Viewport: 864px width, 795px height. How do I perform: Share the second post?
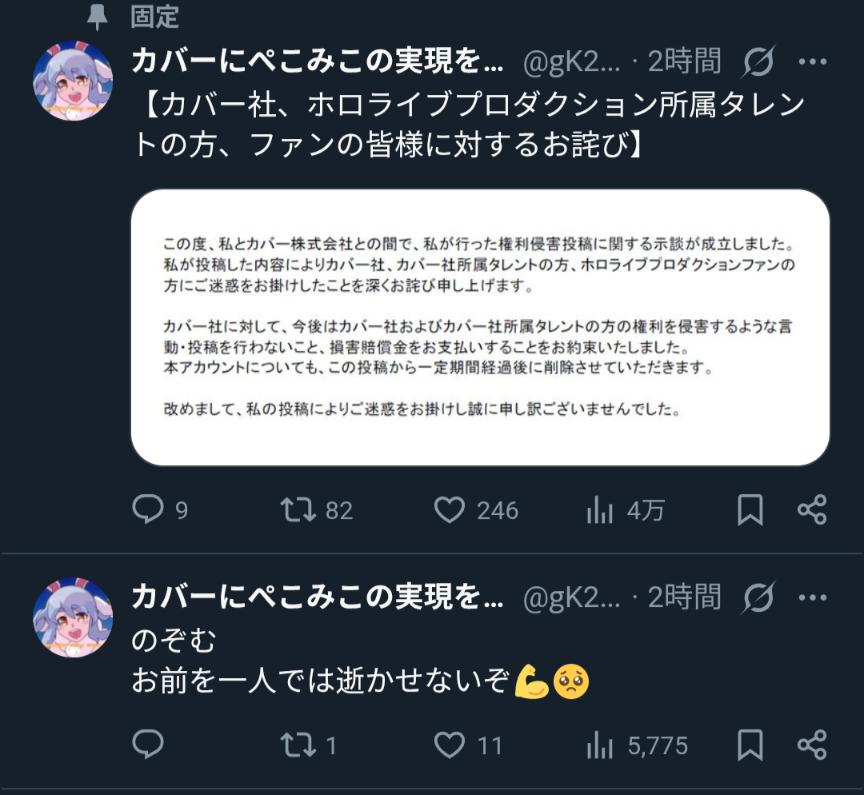[x=812, y=744]
